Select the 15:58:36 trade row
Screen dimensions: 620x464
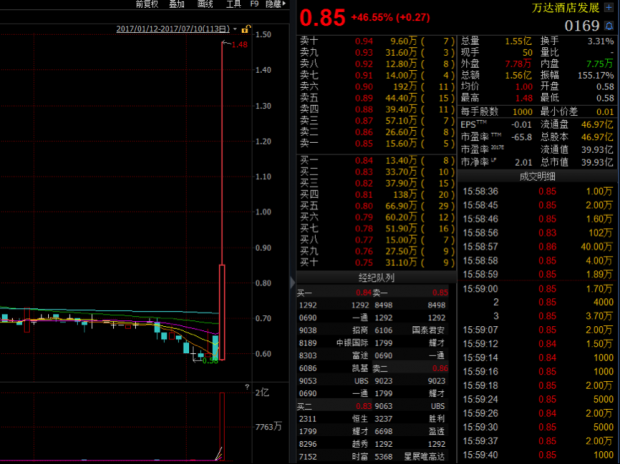click(537, 191)
